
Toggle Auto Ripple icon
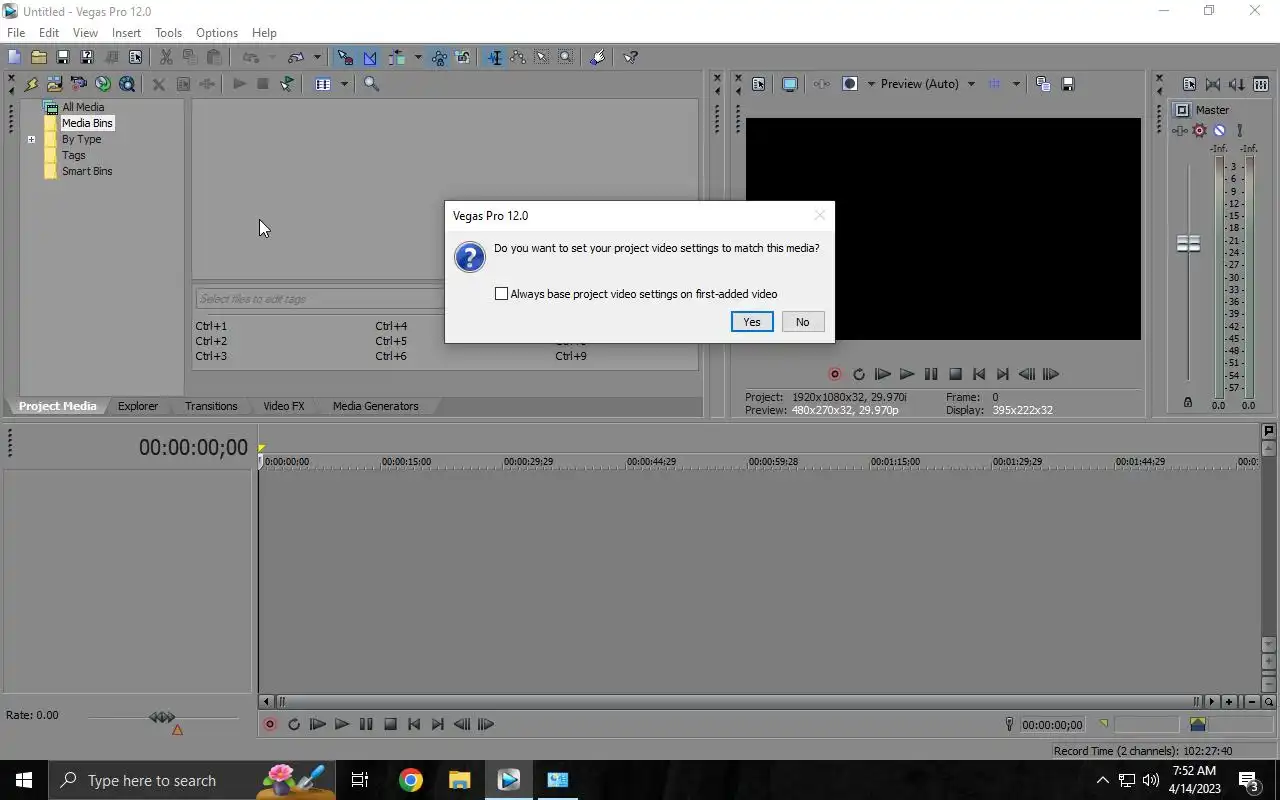pyautogui.click(x=397, y=57)
